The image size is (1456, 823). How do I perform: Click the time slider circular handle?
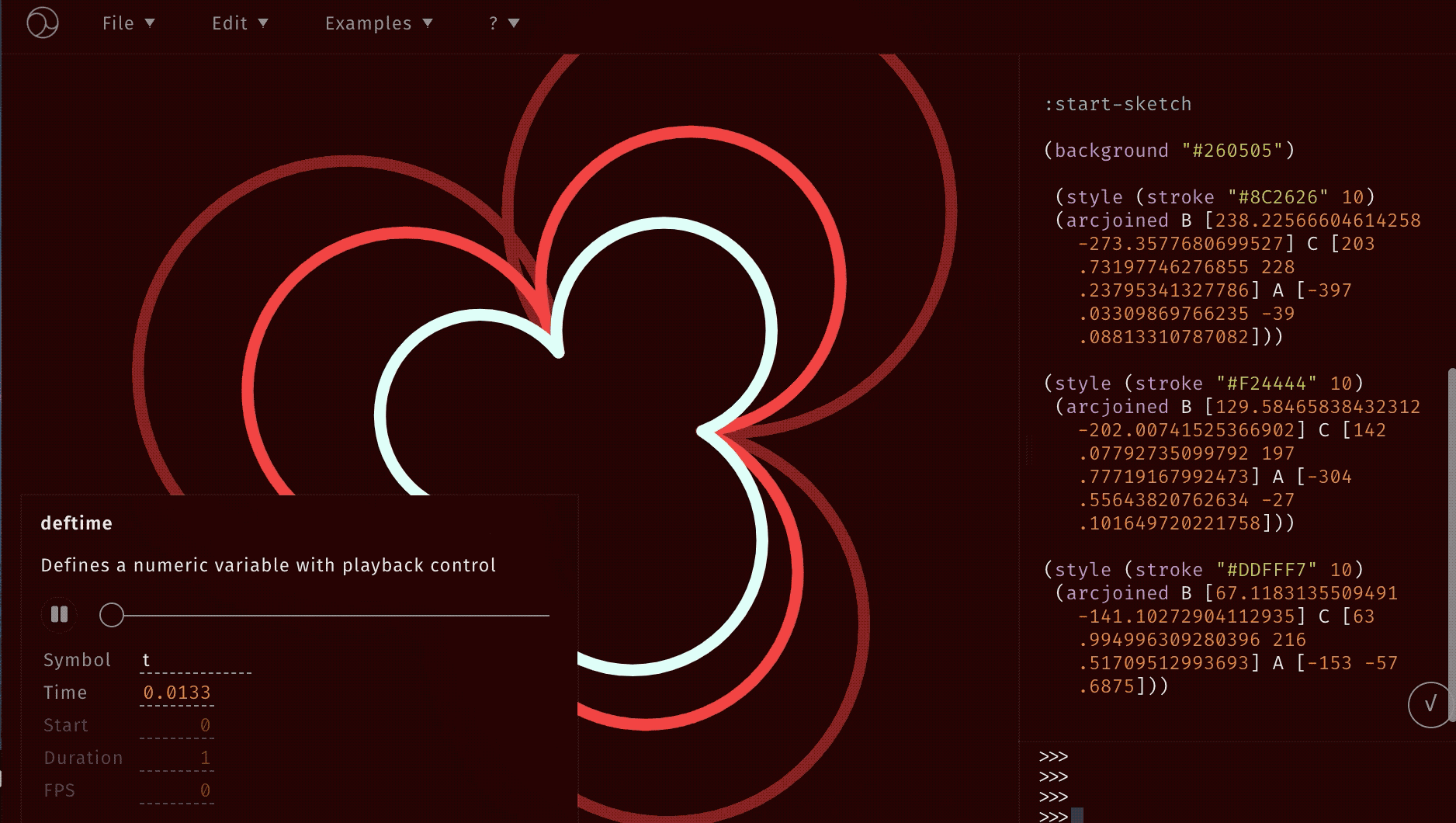point(112,615)
